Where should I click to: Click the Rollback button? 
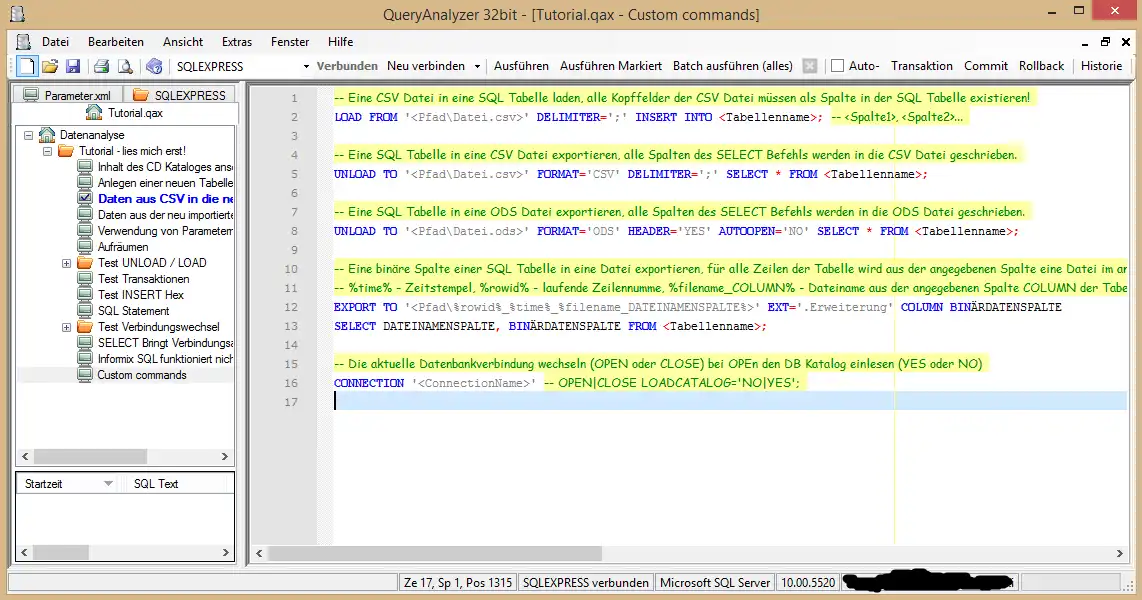[1041, 66]
